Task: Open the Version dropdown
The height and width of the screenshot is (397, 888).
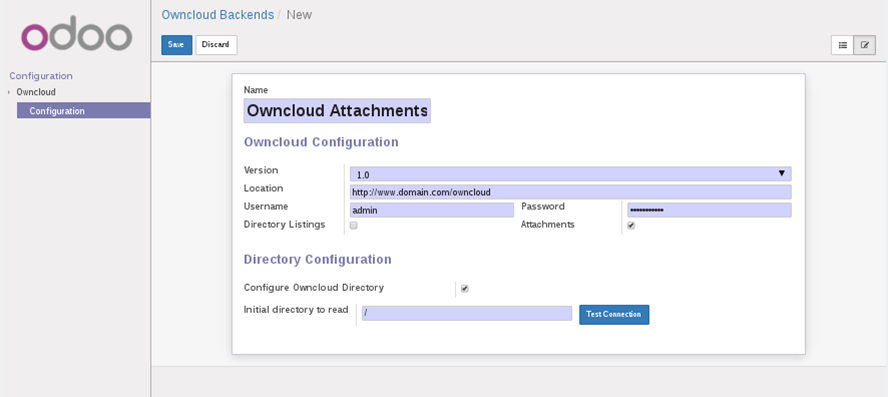Action: coord(570,174)
